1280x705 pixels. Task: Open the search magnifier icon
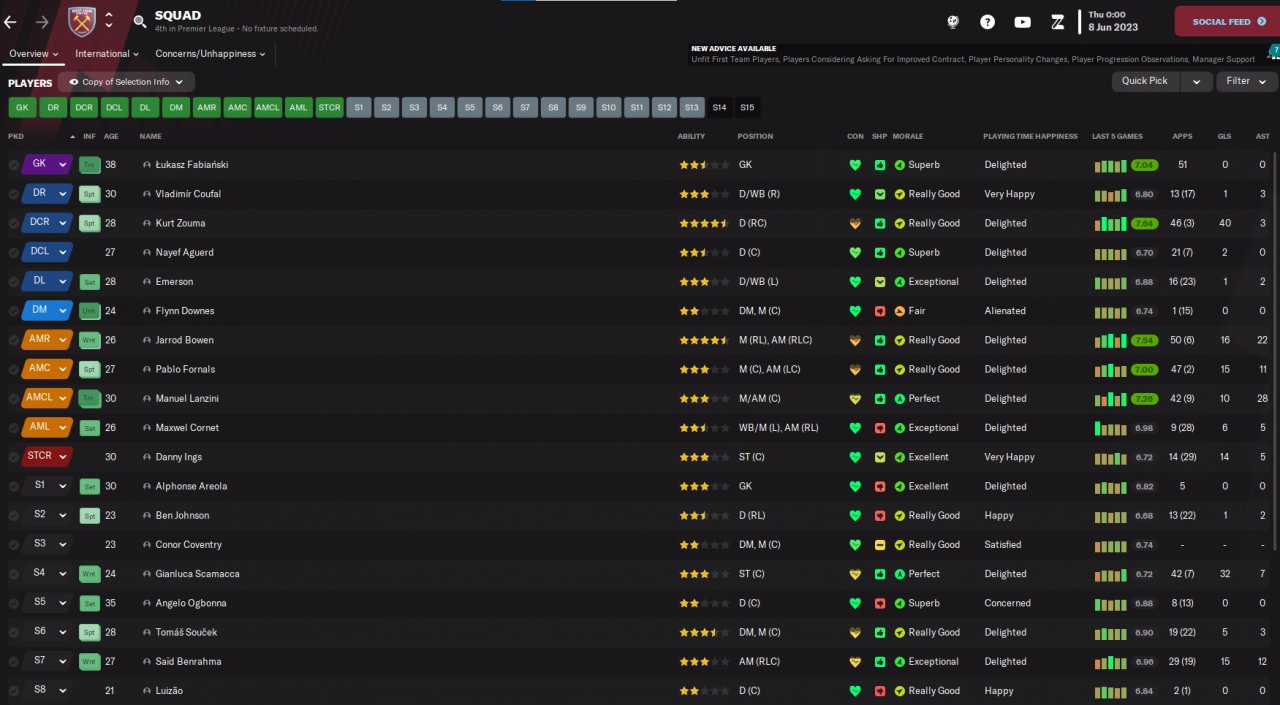click(x=140, y=21)
